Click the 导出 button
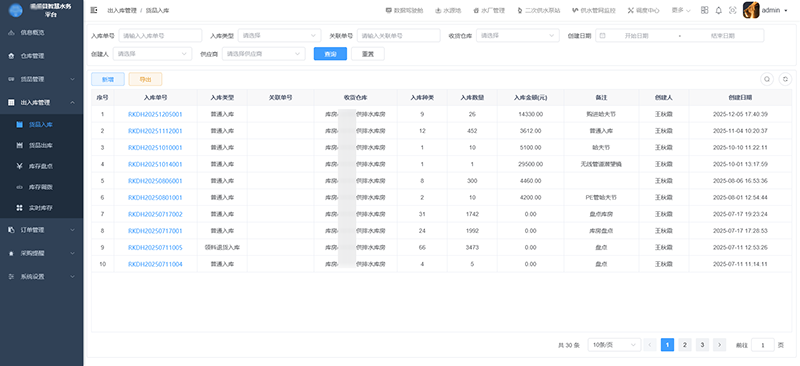 click(145, 79)
